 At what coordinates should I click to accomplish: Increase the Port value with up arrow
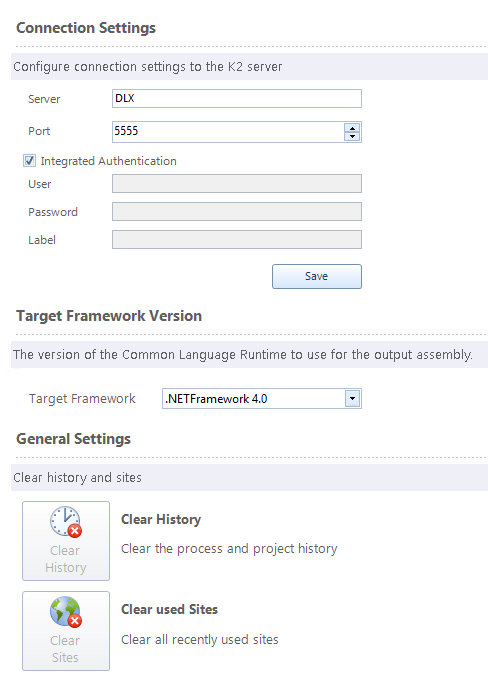tap(352, 128)
